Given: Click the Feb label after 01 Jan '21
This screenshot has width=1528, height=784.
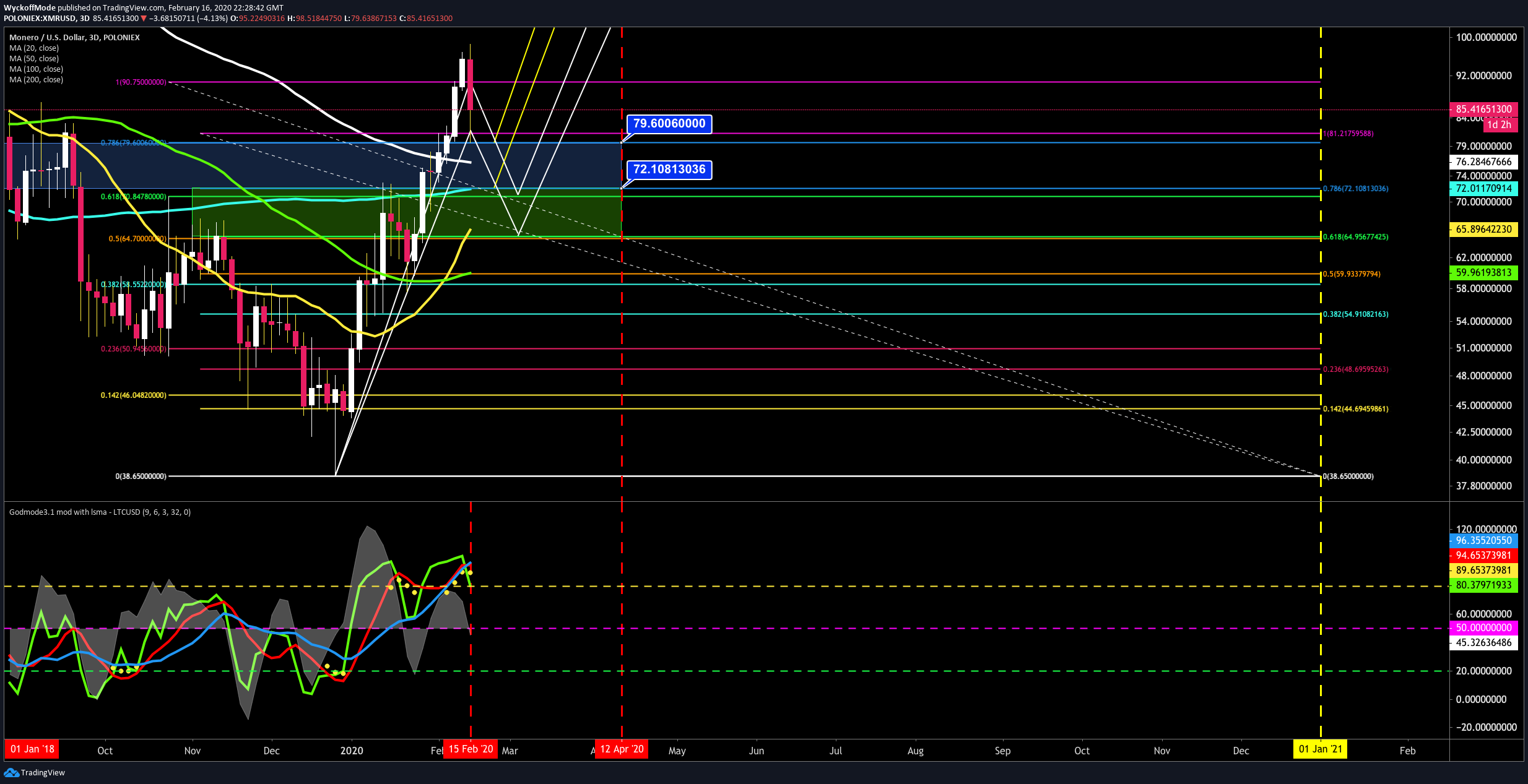Looking at the screenshot, I should coord(1408,751).
